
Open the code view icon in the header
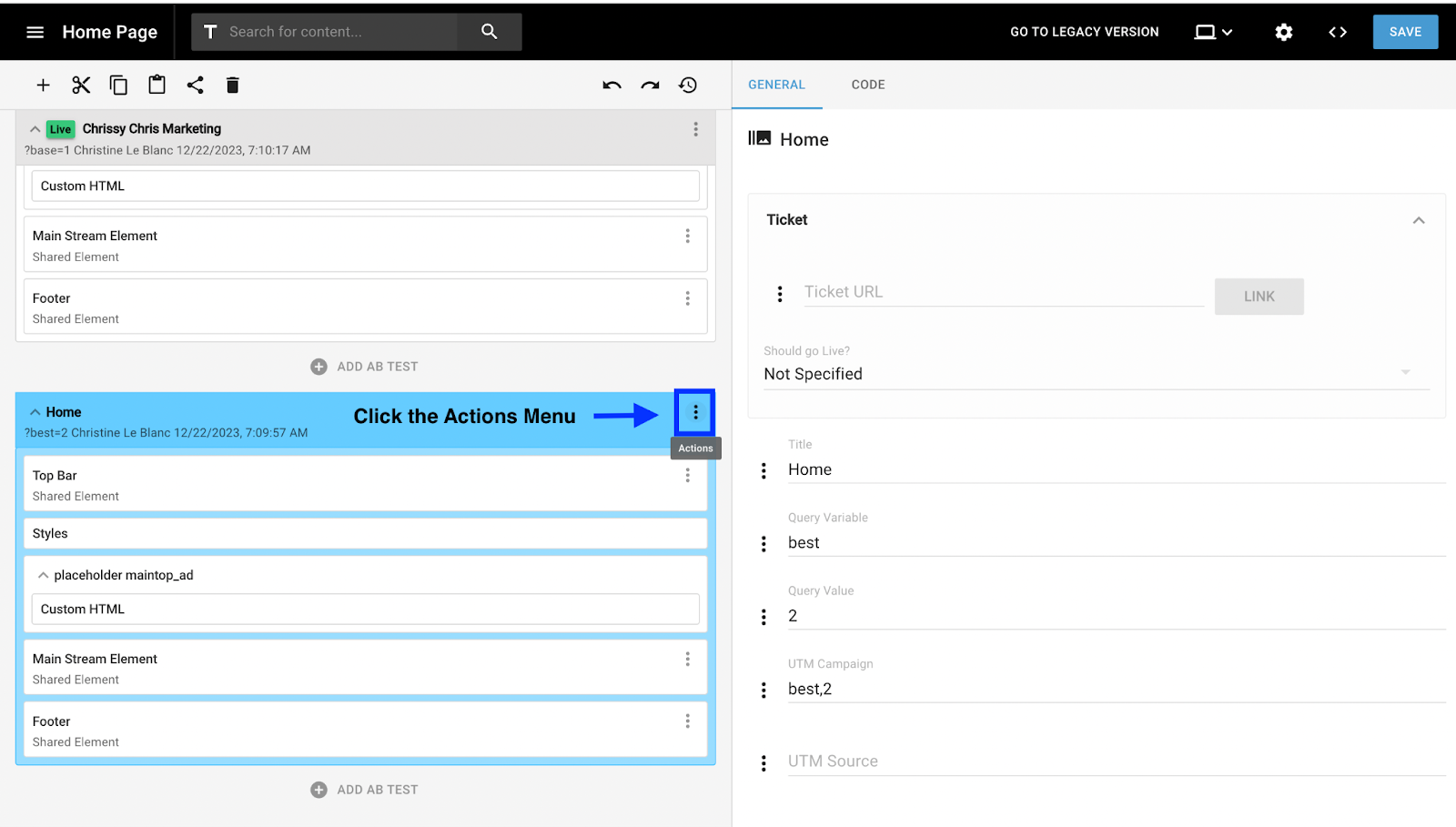(x=1337, y=31)
